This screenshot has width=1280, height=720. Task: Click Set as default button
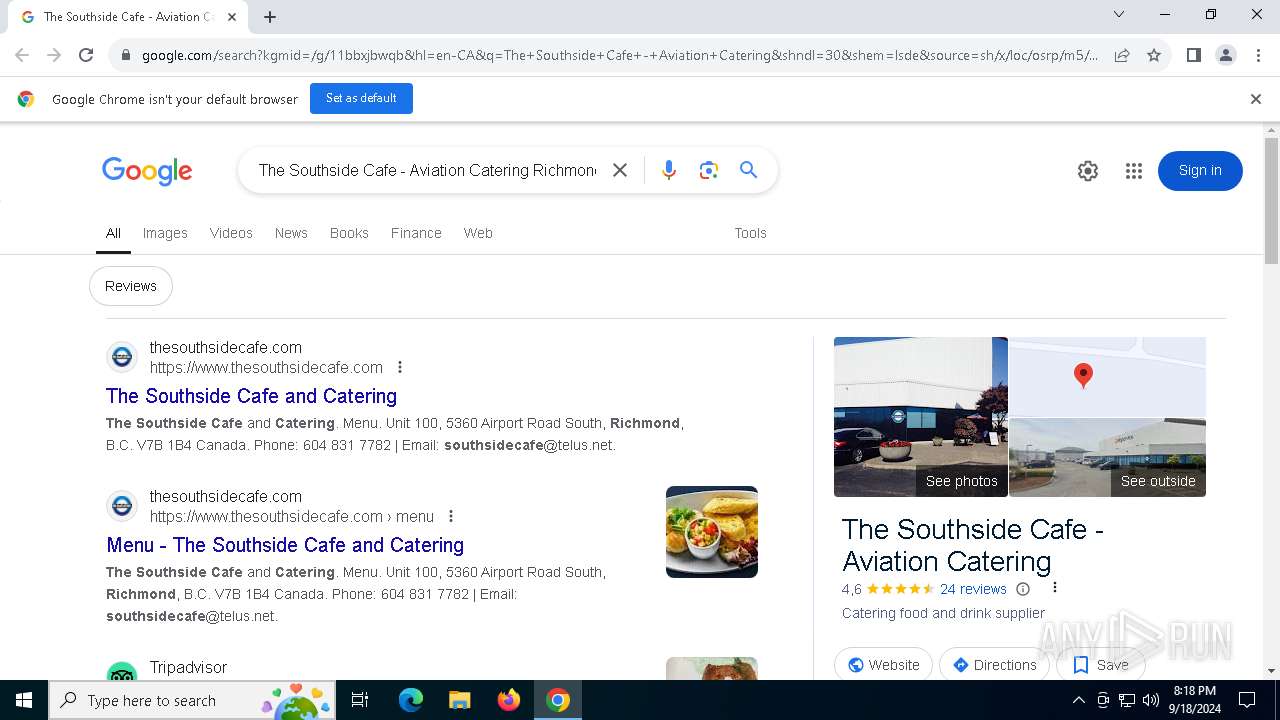tap(361, 98)
